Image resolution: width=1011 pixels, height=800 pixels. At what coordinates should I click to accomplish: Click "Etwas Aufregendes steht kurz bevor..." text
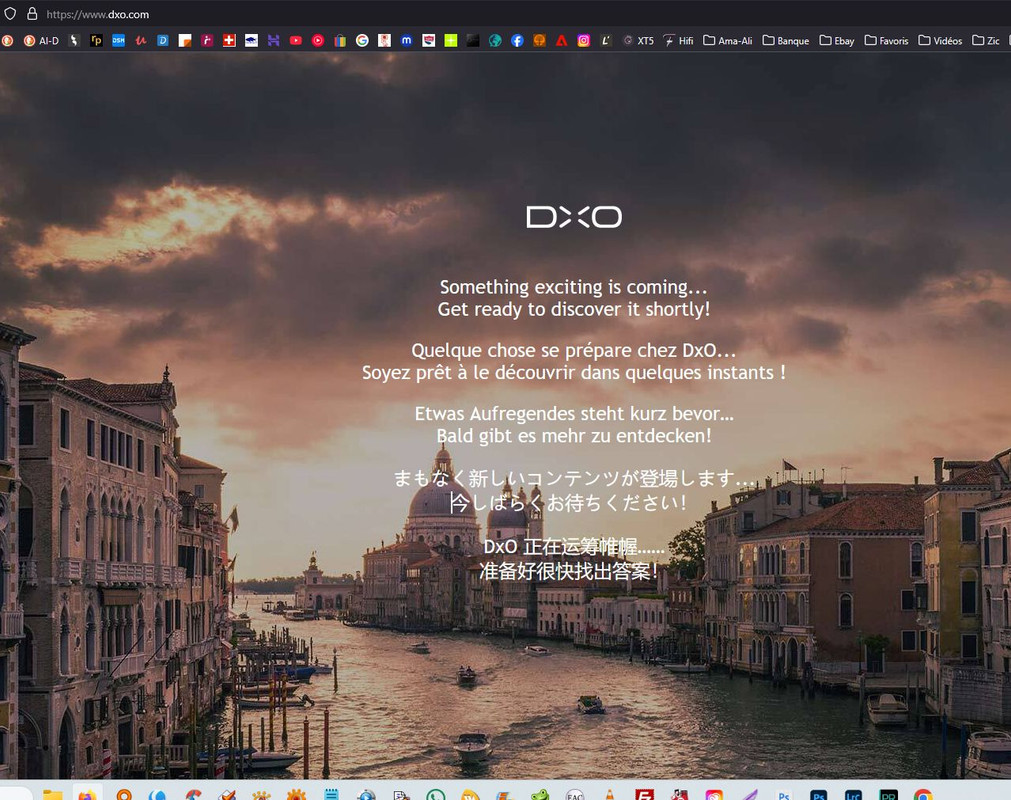coord(574,413)
